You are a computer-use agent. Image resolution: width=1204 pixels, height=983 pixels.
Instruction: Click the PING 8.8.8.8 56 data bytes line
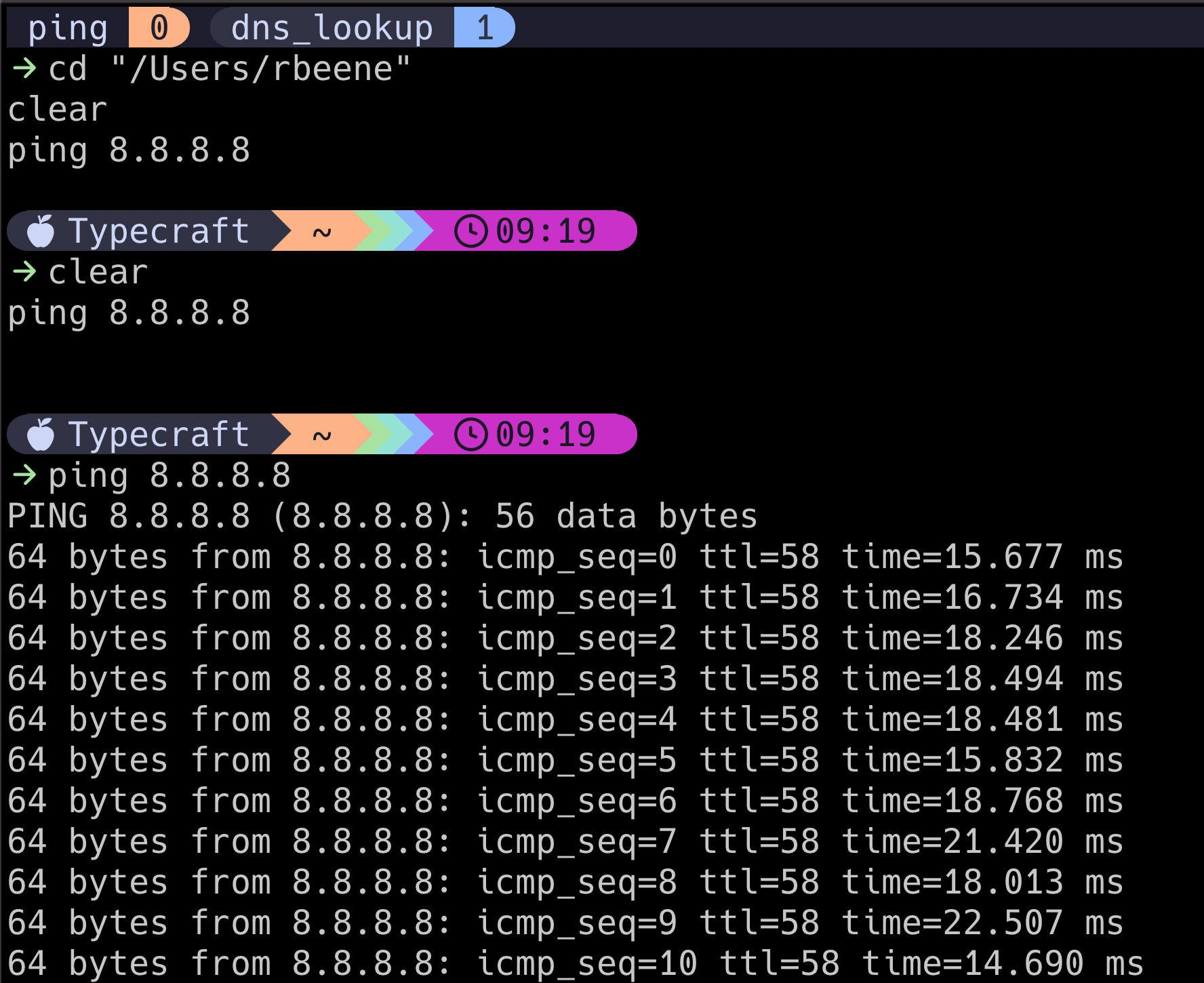coord(382,516)
